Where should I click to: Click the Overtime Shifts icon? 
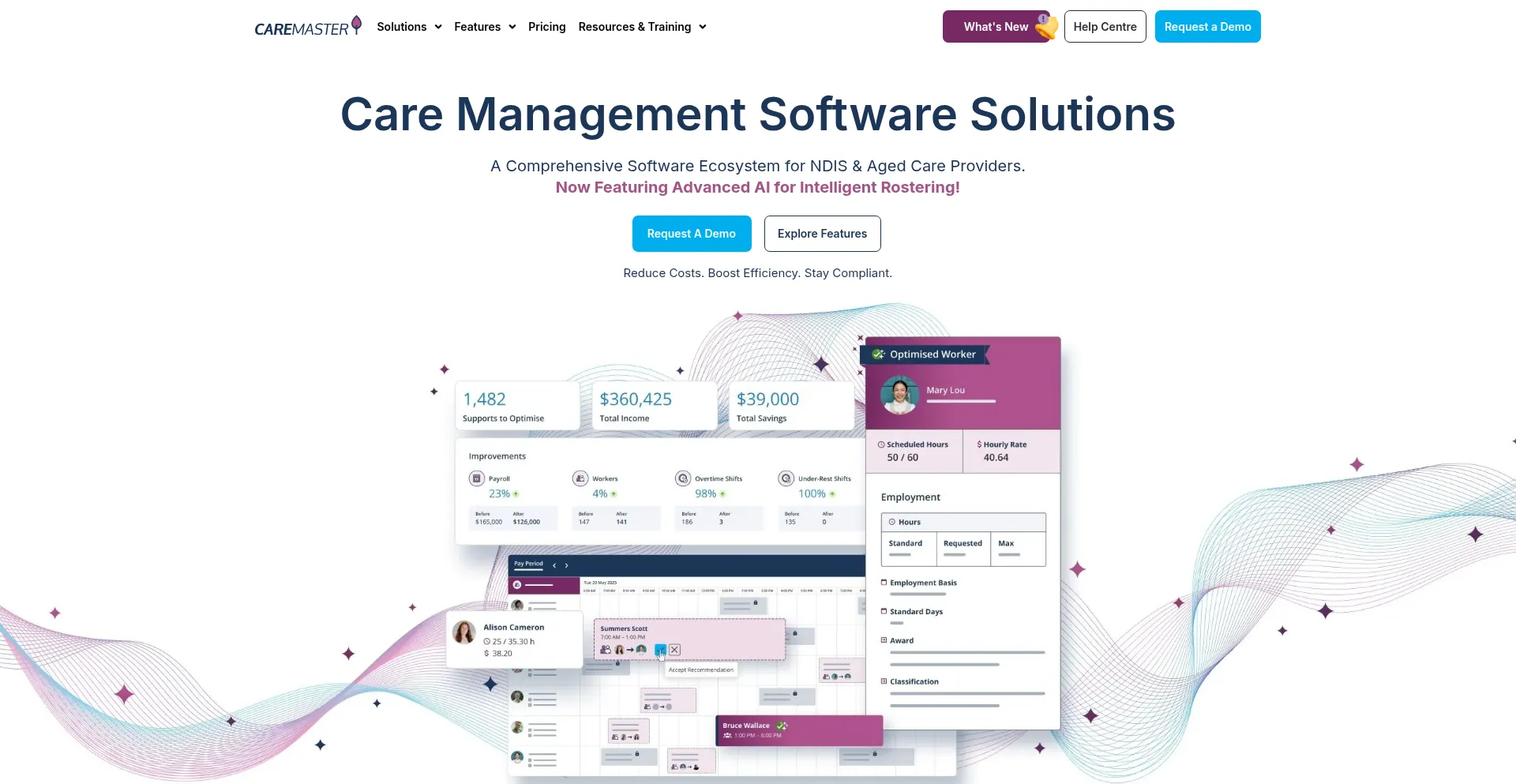point(683,478)
